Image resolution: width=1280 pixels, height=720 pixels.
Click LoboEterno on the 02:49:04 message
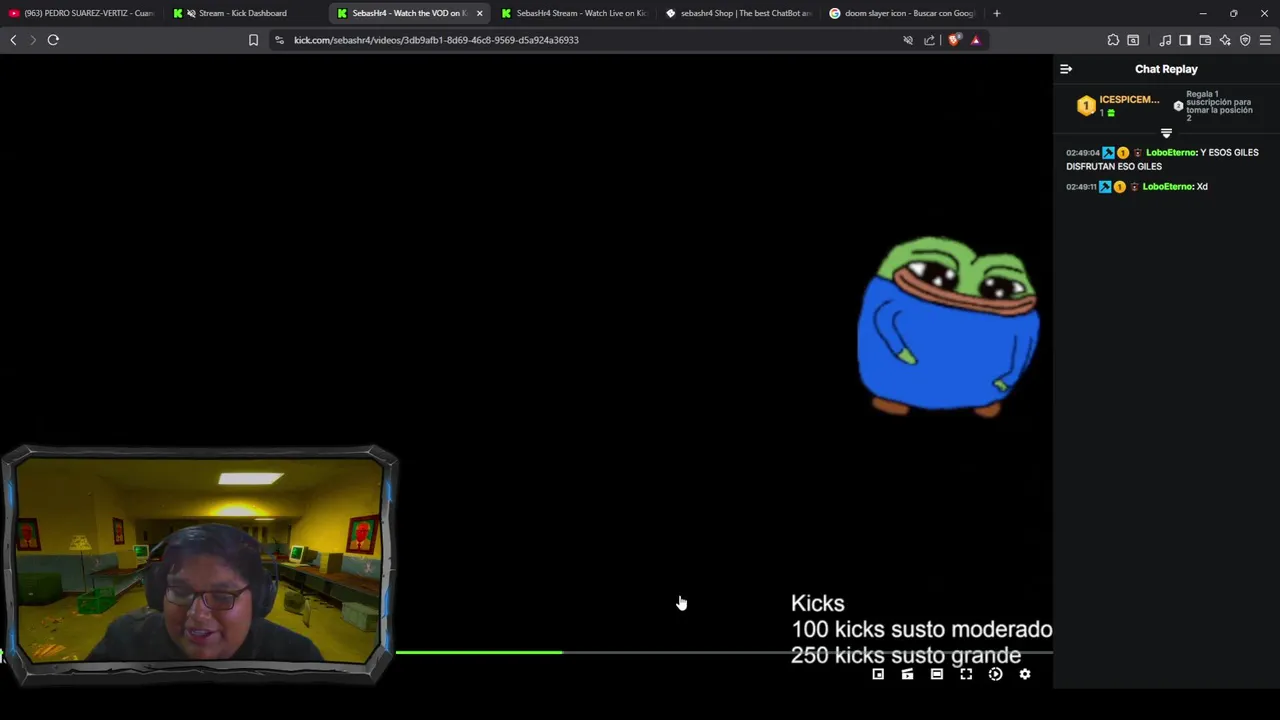pos(1171,153)
